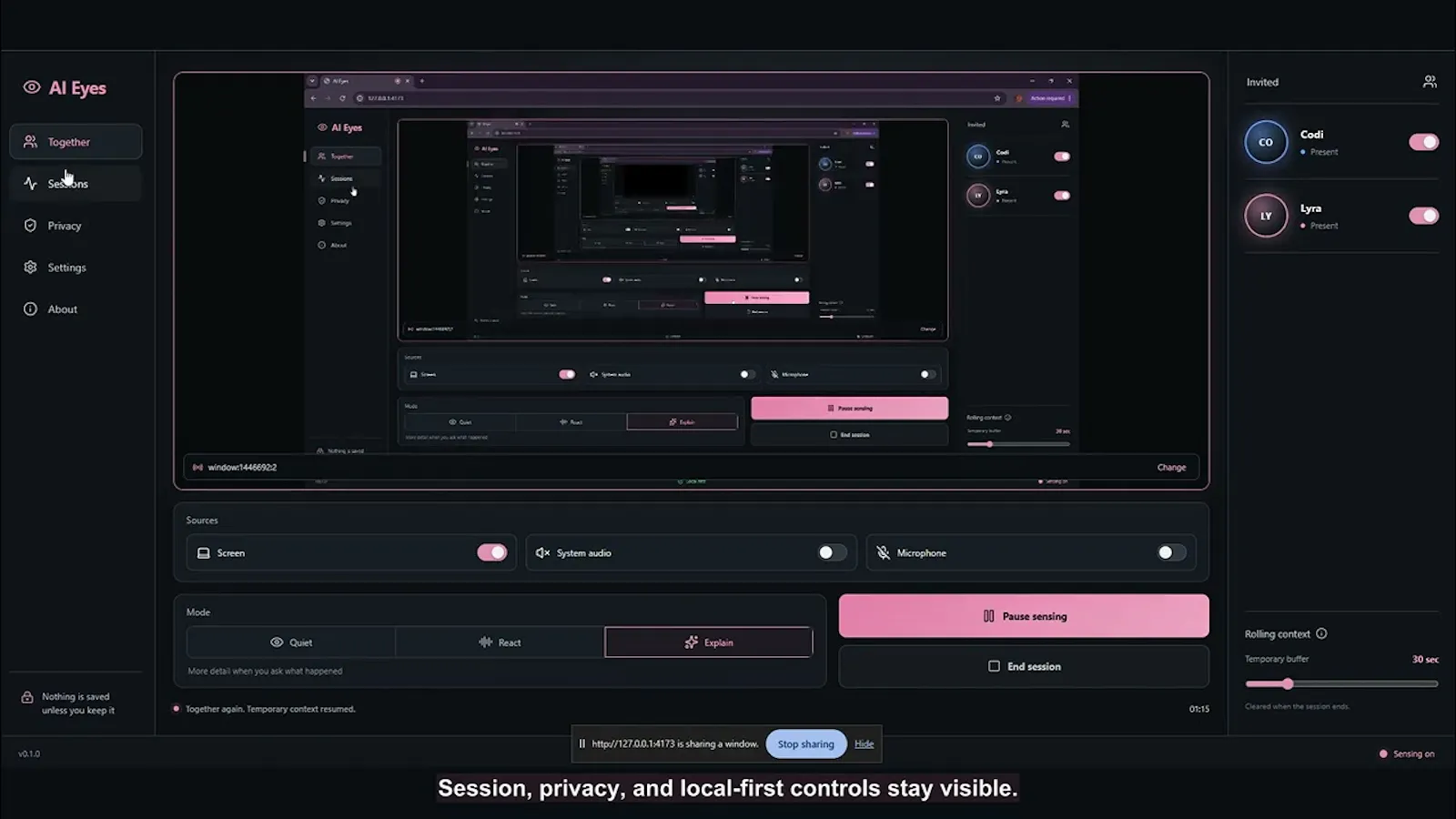Click the Stop sharing button
This screenshot has width=1456, height=819.
pos(806,744)
